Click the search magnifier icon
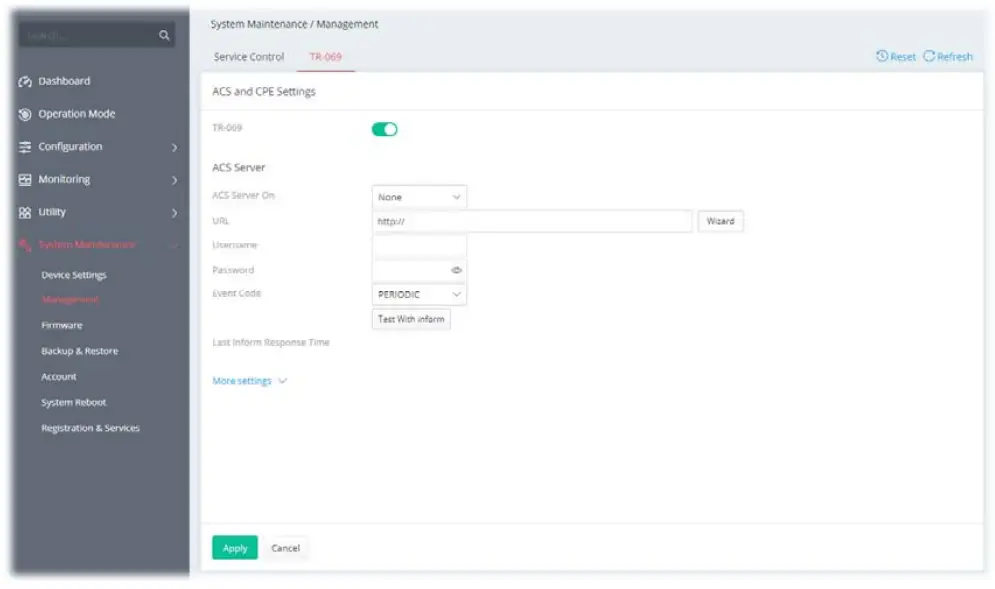The image size is (995, 589). (x=164, y=36)
